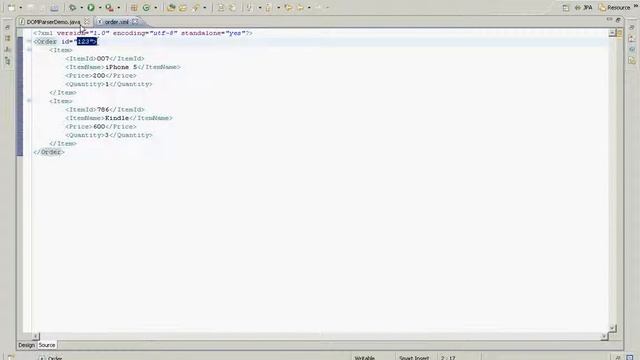Image resolution: width=640 pixels, height=360 pixels.
Task: Open the New Java Class dropdown arrow
Action: [x=156, y=8]
